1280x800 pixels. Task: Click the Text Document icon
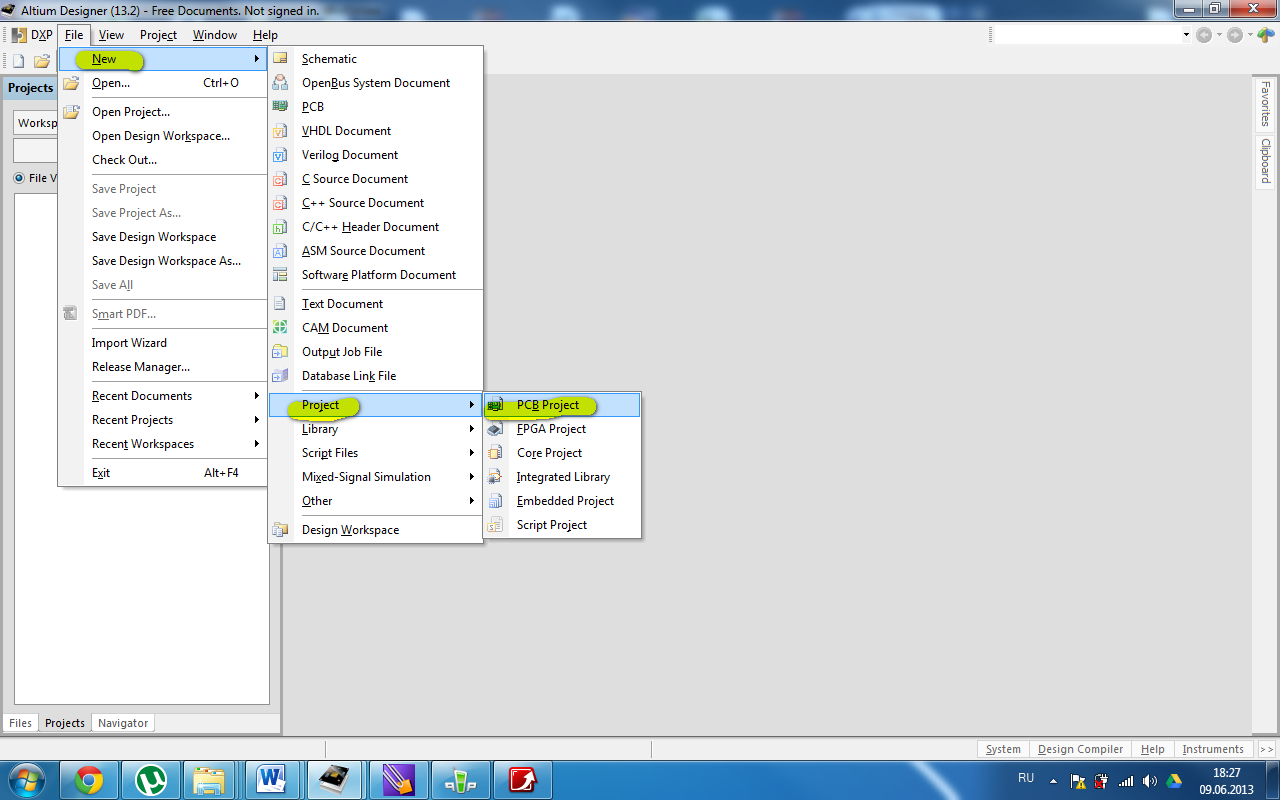281,304
